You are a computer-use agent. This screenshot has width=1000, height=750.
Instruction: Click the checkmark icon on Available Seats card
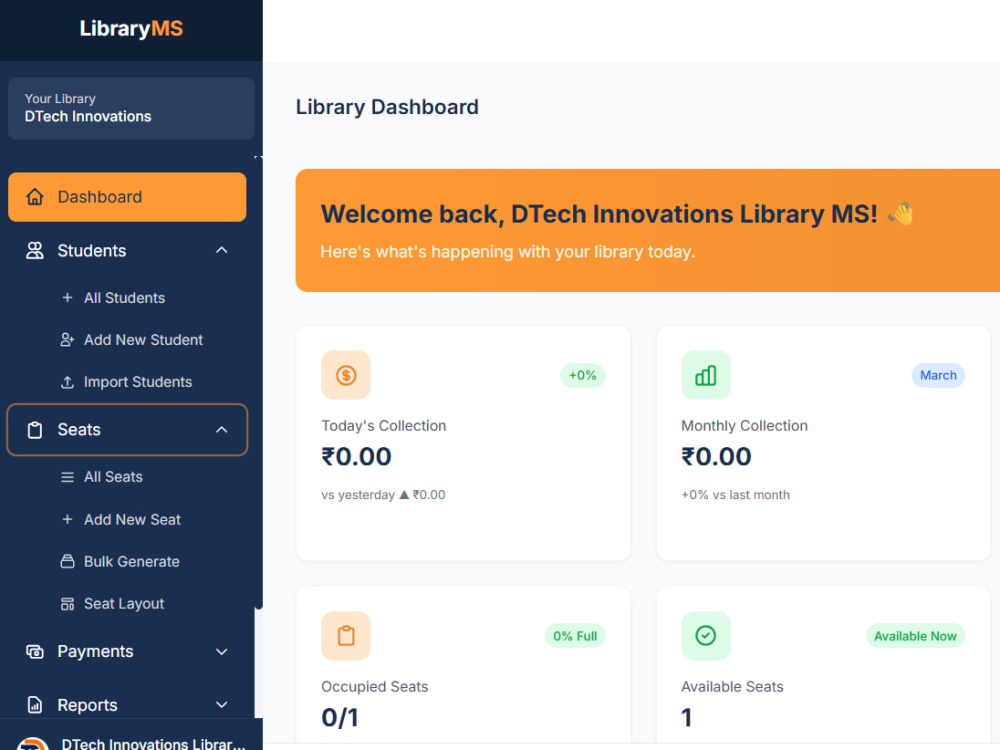tap(705, 636)
